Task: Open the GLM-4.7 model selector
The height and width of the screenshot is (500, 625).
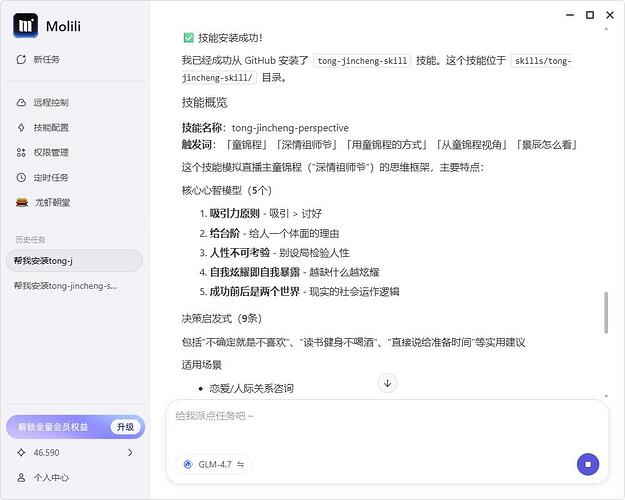Action: point(214,465)
